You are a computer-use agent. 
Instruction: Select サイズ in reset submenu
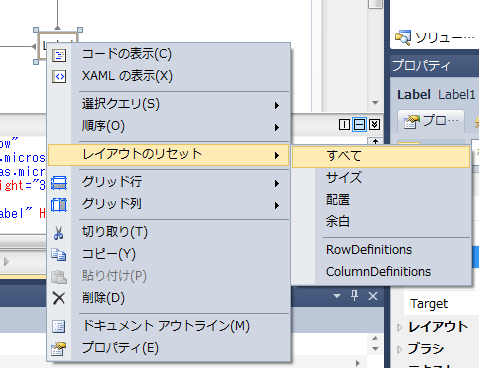point(381,178)
